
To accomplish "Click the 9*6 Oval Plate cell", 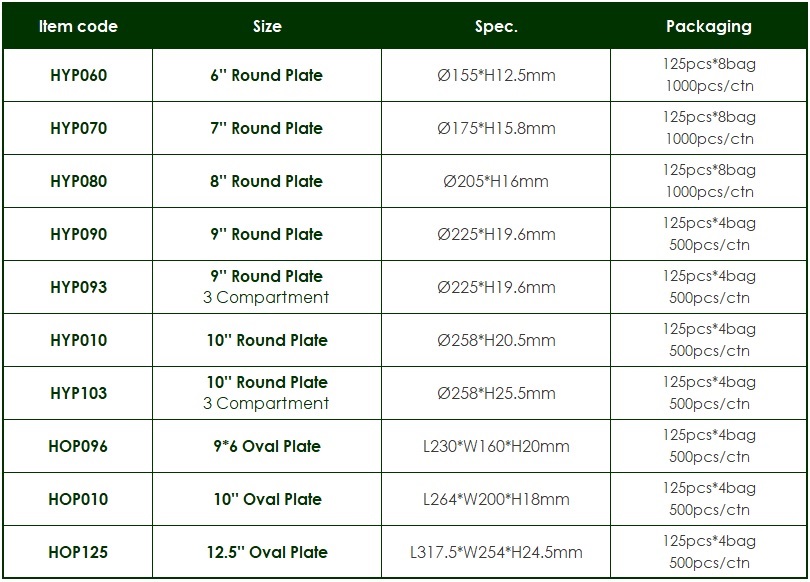I will (x=267, y=446).
